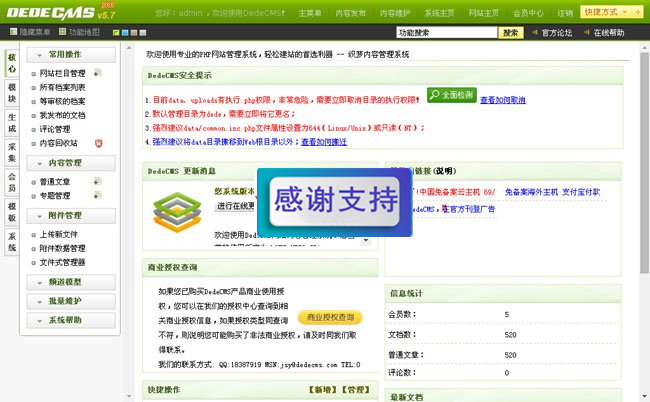Click the green 全面检测 button
The image size is (650, 402).
tap(452, 95)
